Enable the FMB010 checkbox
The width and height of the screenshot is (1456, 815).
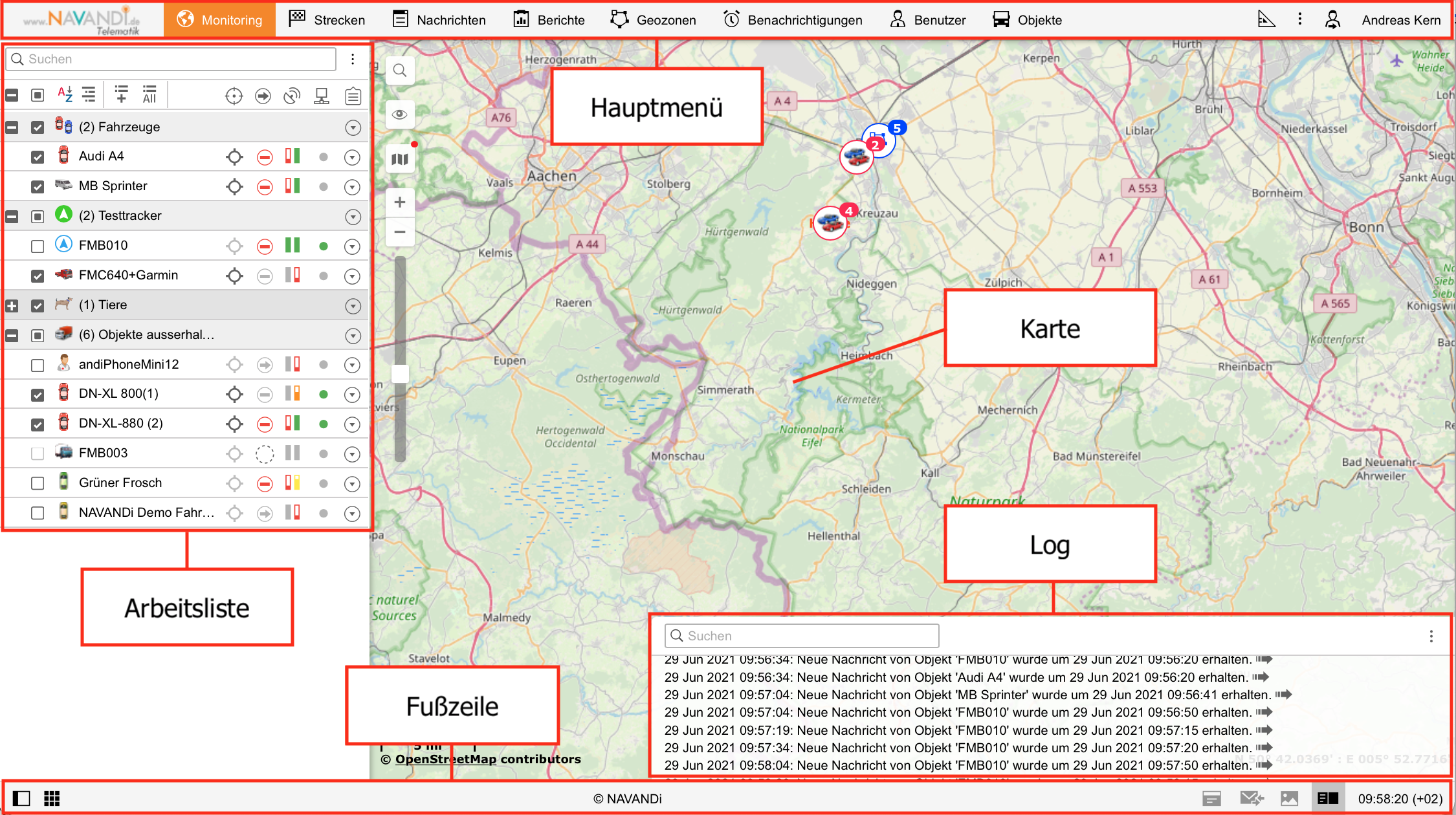(38, 246)
